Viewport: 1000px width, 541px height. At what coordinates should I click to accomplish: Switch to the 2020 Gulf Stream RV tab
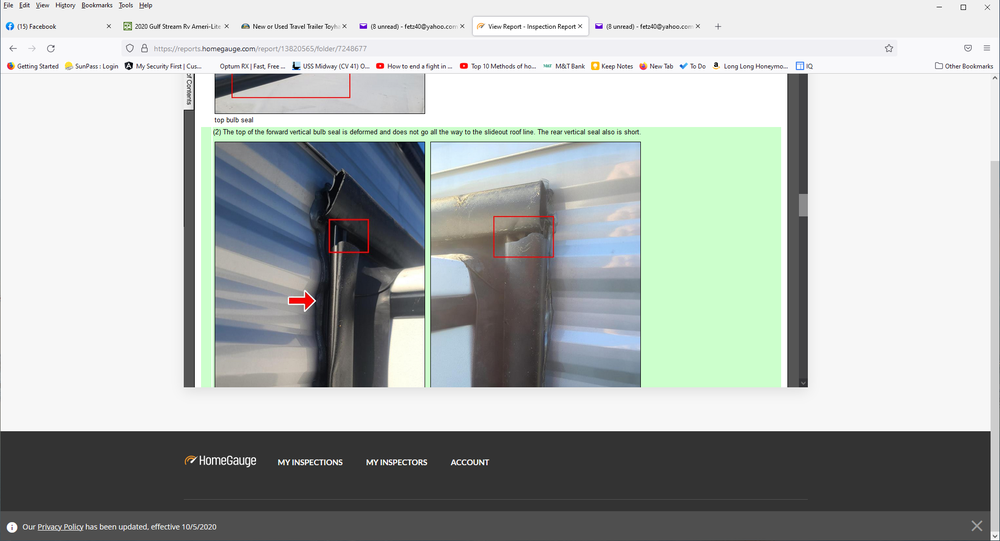(170, 26)
